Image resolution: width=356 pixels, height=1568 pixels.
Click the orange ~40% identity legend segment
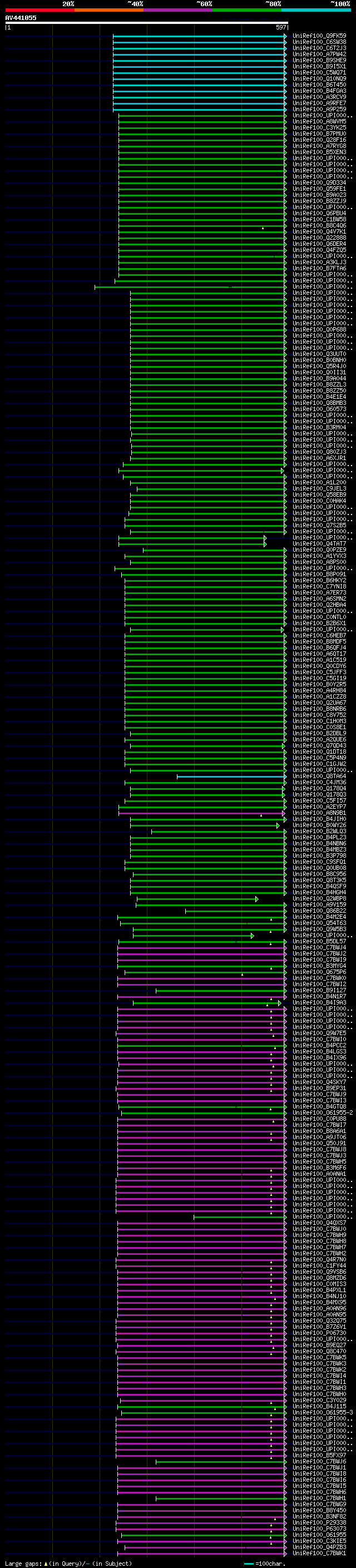click(x=109, y=10)
